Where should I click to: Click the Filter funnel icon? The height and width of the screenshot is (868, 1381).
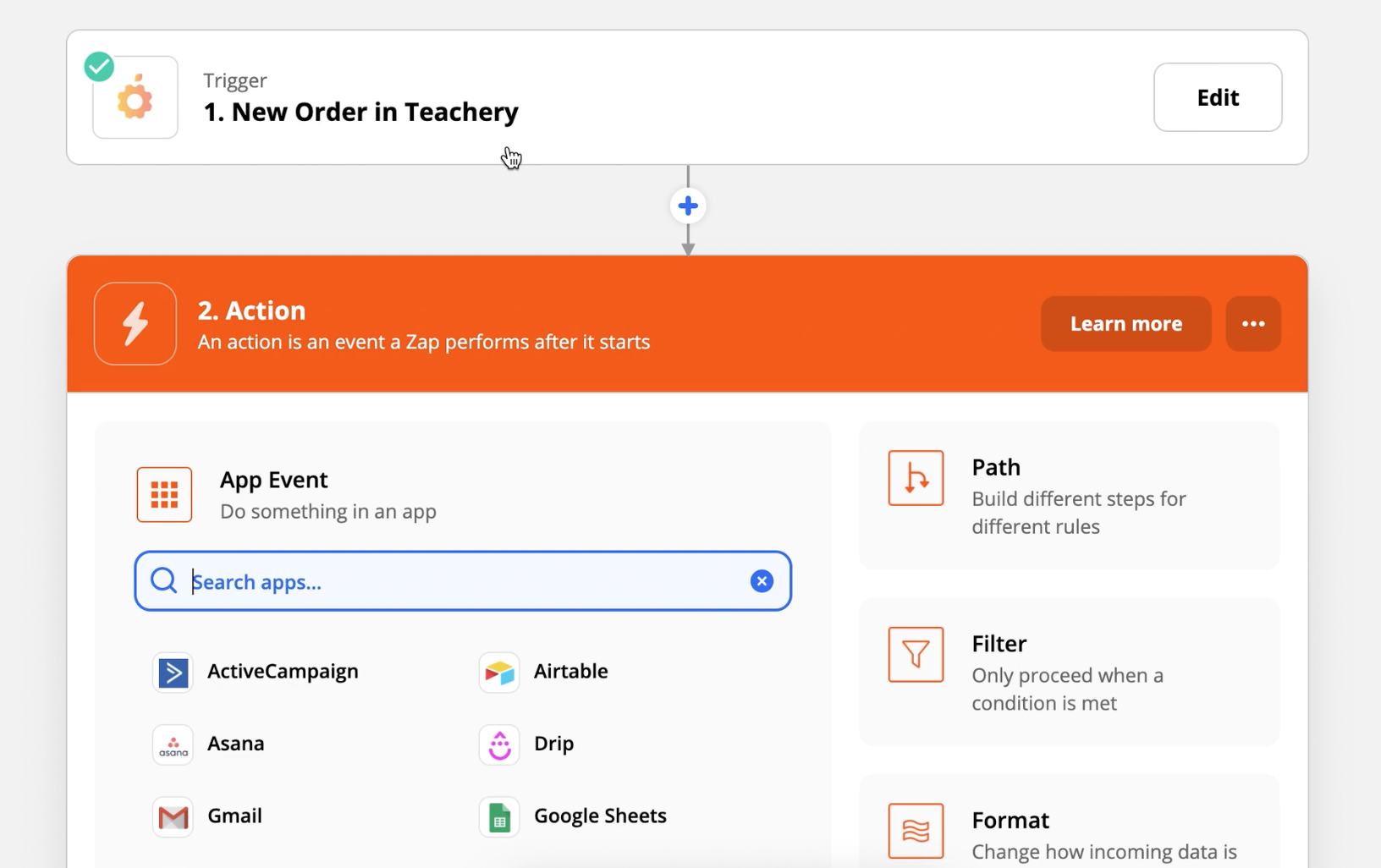916,654
